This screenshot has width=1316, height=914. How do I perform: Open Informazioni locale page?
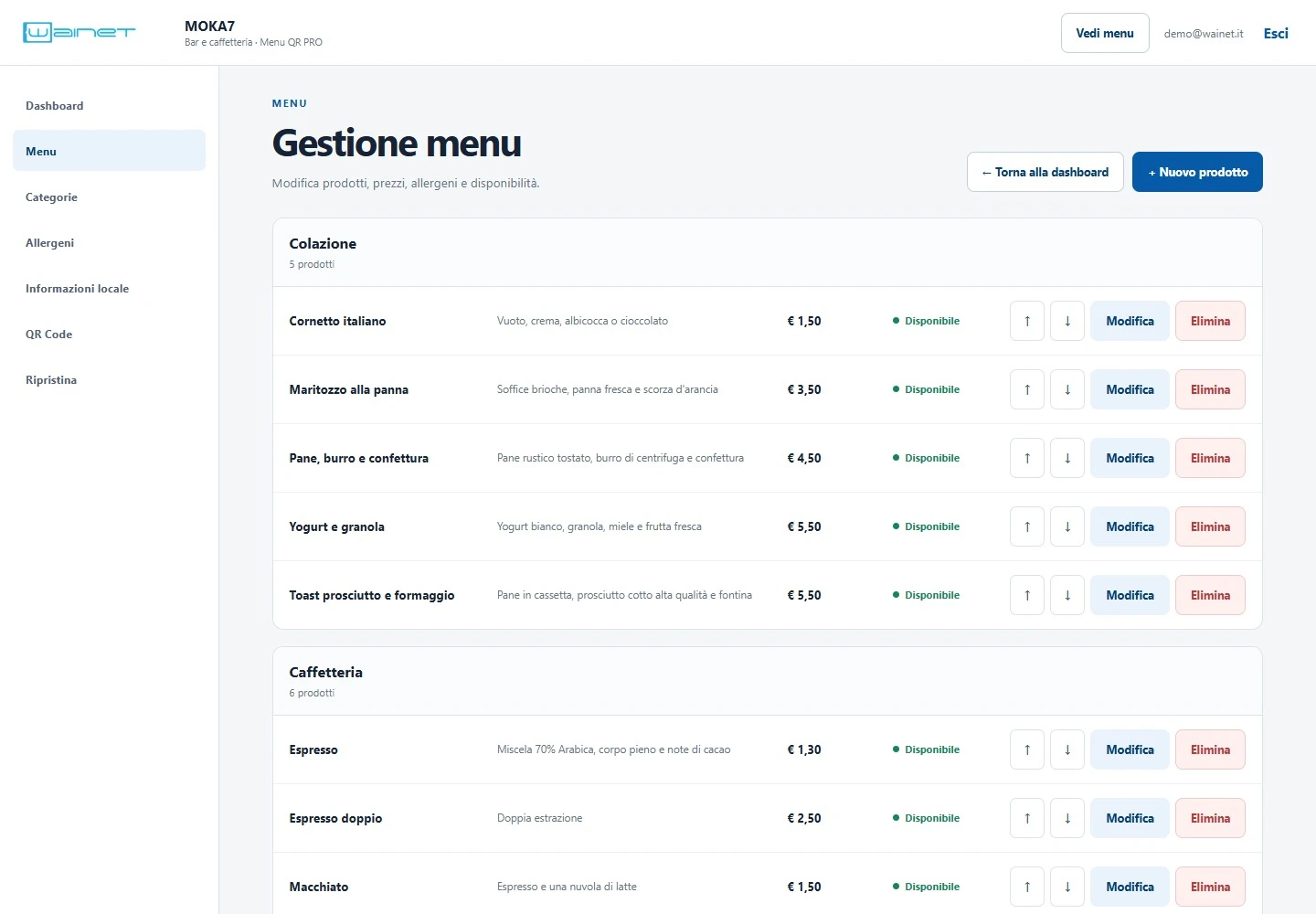click(x=109, y=289)
